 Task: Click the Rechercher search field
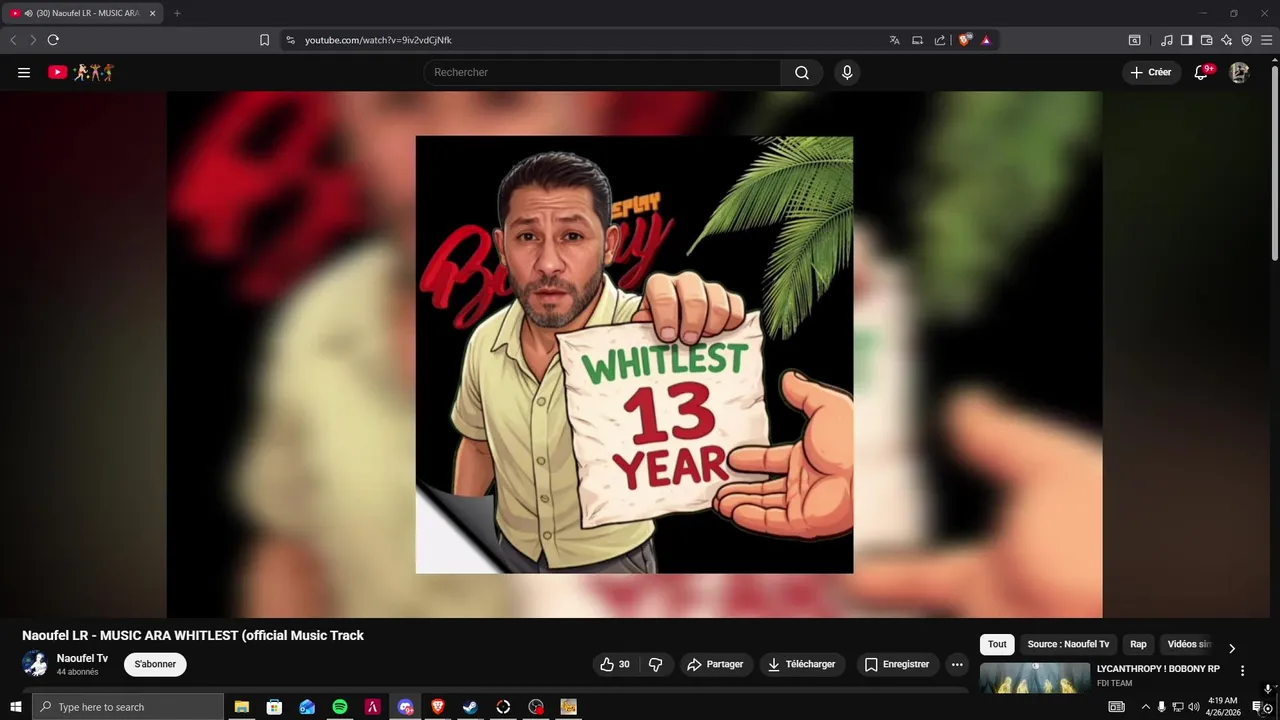(x=603, y=72)
